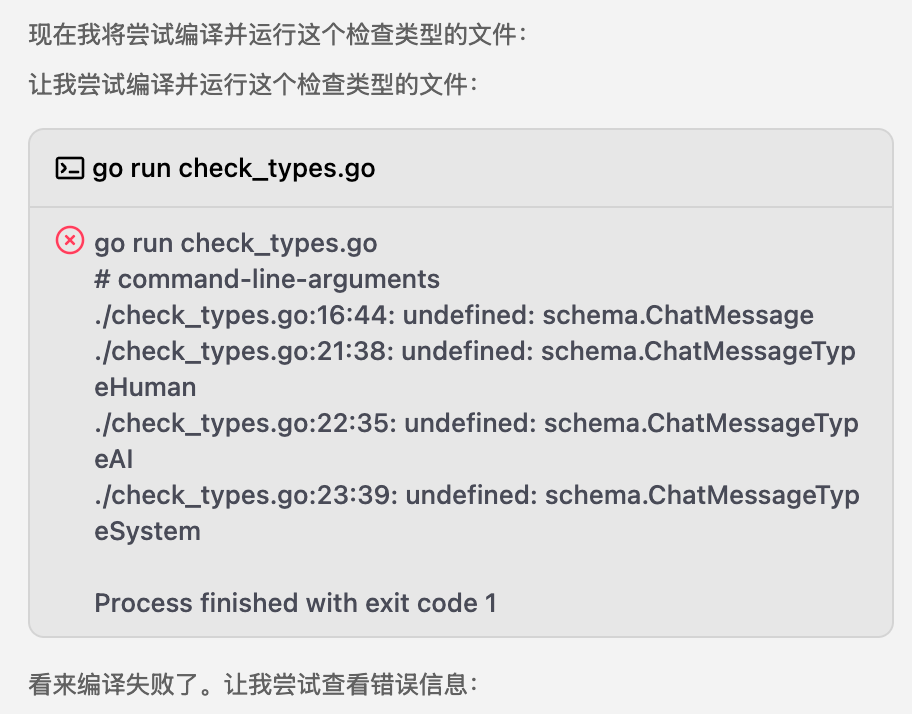Image resolution: width=912 pixels, height=714 pixels.
Task: Open error location check_types.go:21:38
Action: point(244,351)
